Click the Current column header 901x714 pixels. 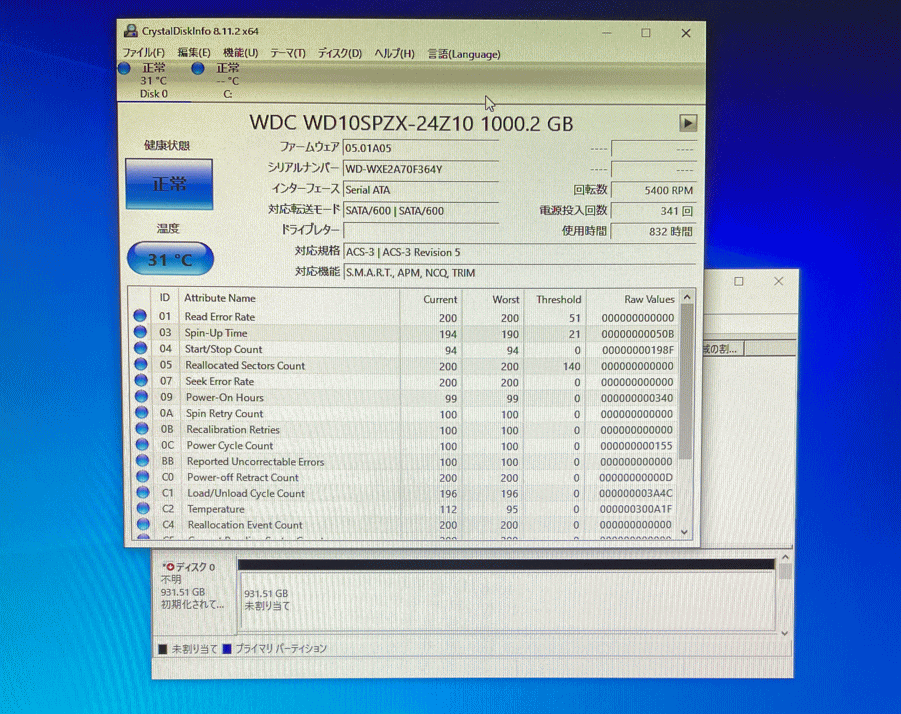440,299
